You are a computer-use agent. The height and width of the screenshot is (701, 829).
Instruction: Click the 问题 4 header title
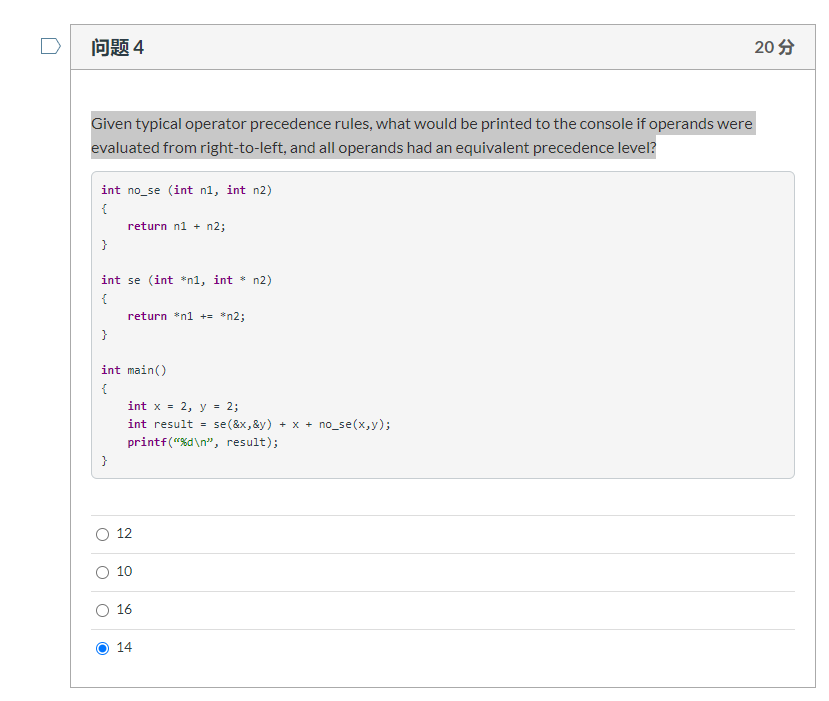click(x=119, y=46)
